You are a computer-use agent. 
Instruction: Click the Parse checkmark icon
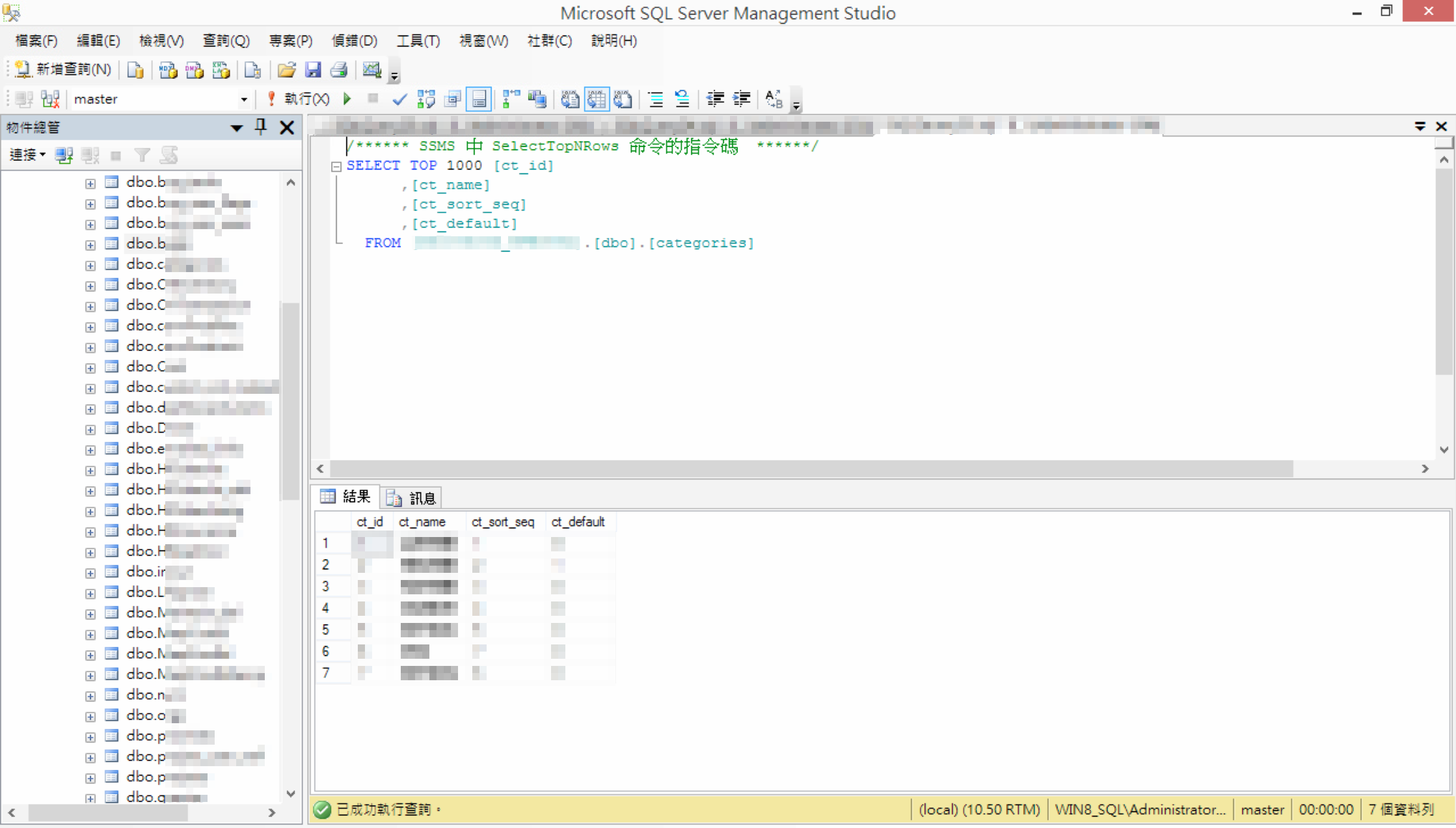[x=399, y=99]
